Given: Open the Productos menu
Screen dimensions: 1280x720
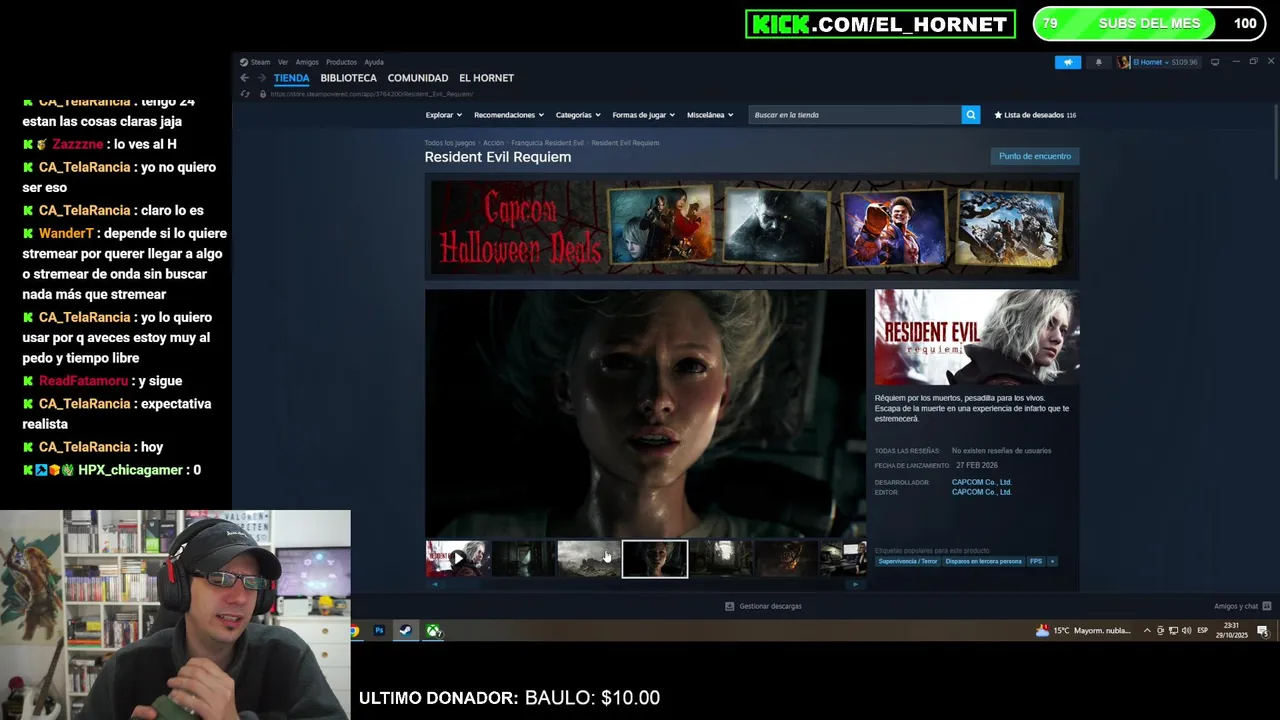Looking at the screenshot, I should pyautogui.click(x=341, y=62).
